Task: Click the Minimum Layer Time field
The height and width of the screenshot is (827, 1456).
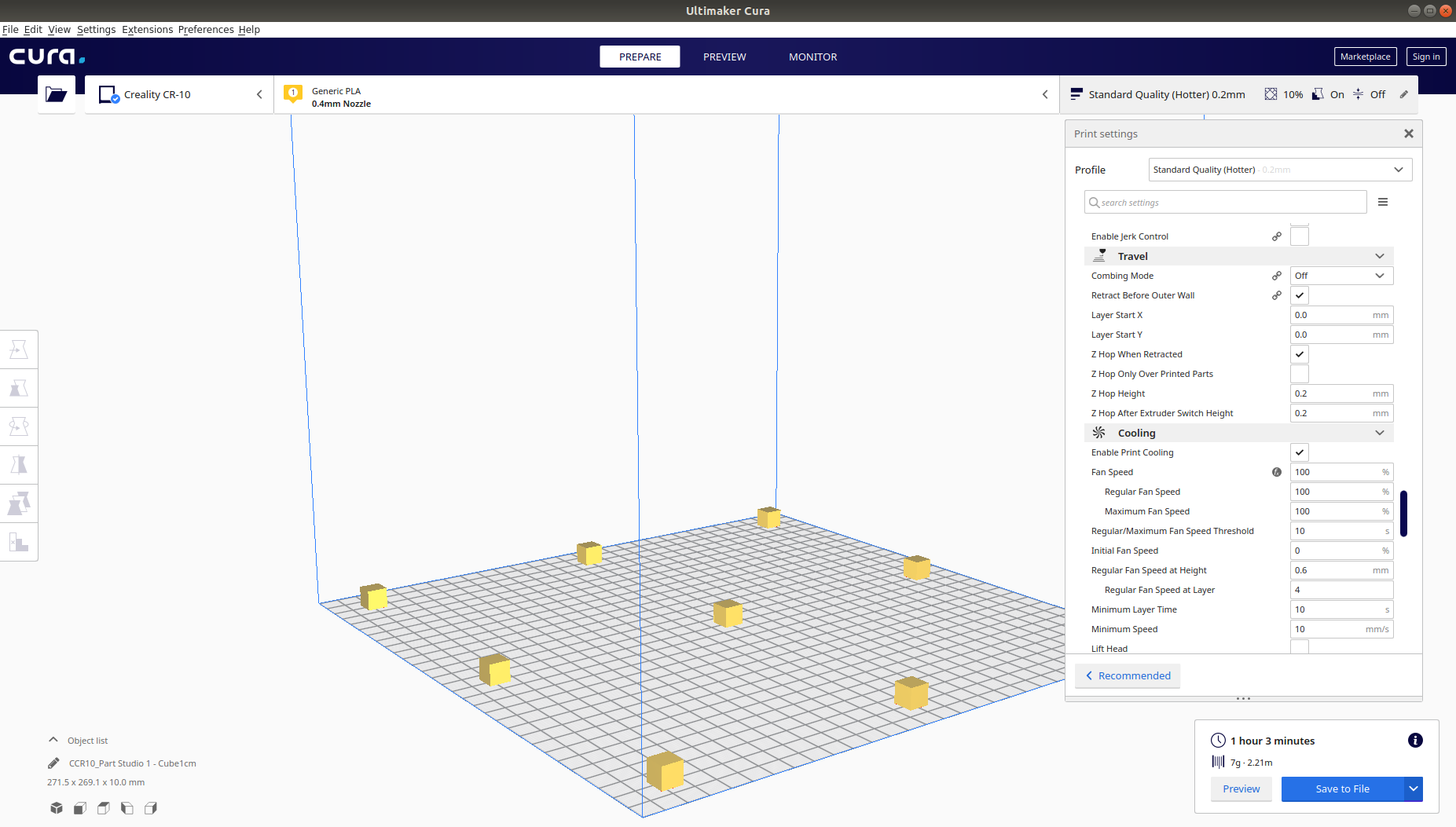Action: pos(1342,609)
